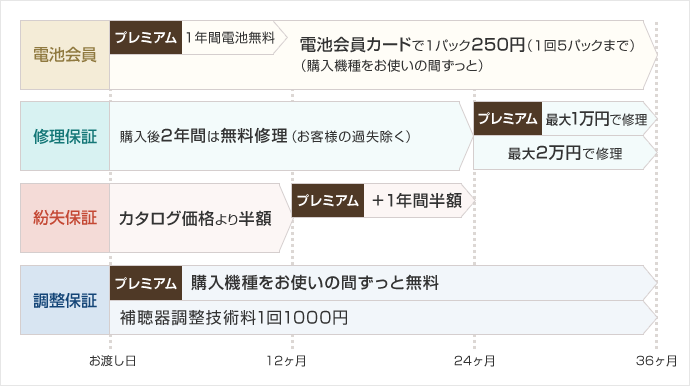Select the 調整保証 category label
Image resolution: width=690 pixels, height=386 pixels.
tap(65, 300)
